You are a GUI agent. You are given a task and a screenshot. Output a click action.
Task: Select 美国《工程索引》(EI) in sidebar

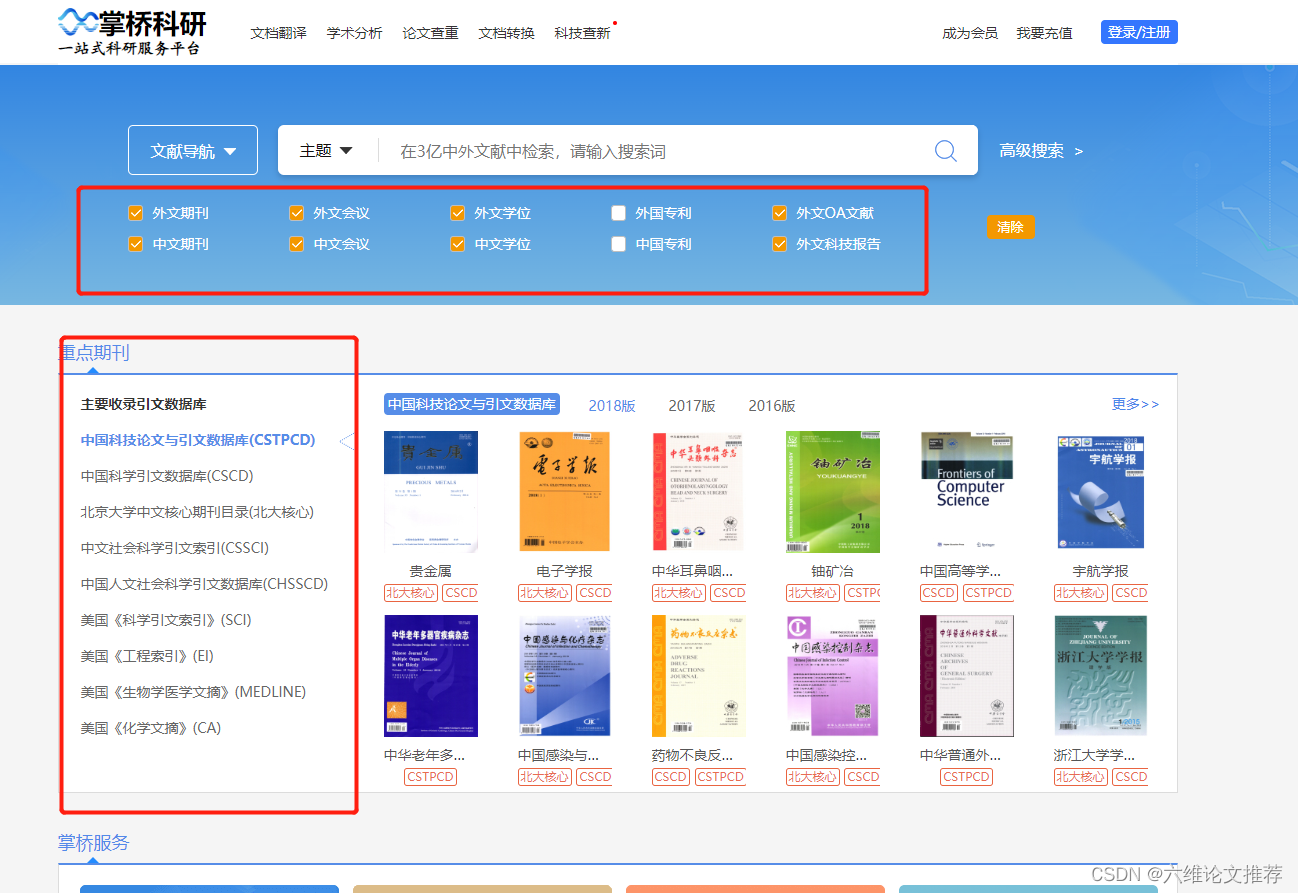[147, 656]
